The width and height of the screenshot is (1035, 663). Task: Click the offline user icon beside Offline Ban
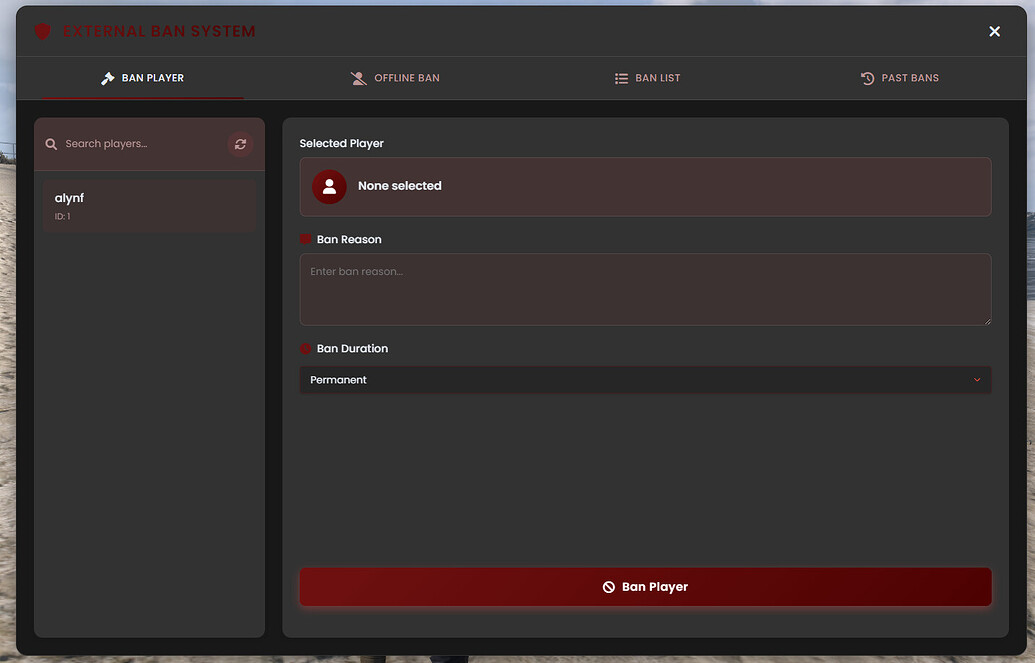click(x=358, y=77)
